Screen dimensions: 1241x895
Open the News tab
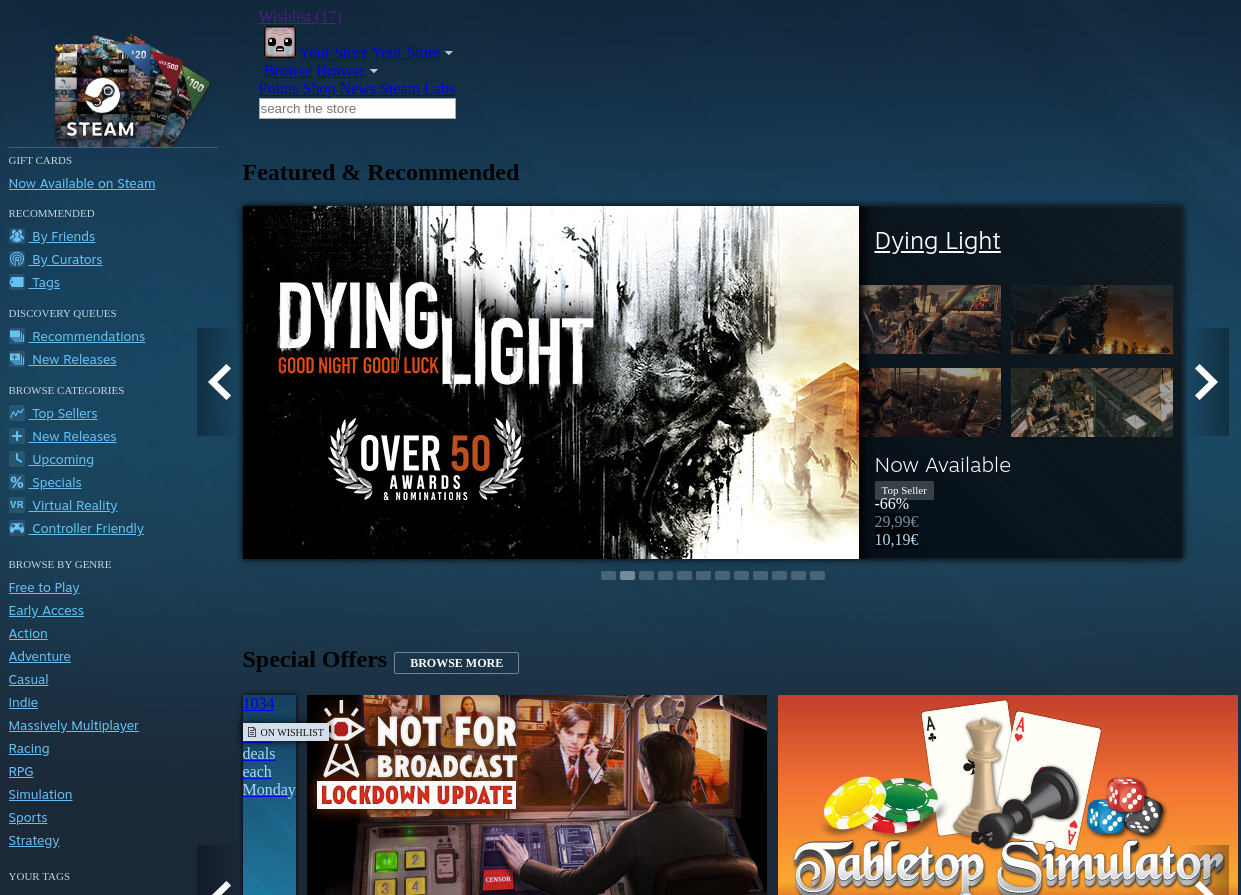point(358,88)
